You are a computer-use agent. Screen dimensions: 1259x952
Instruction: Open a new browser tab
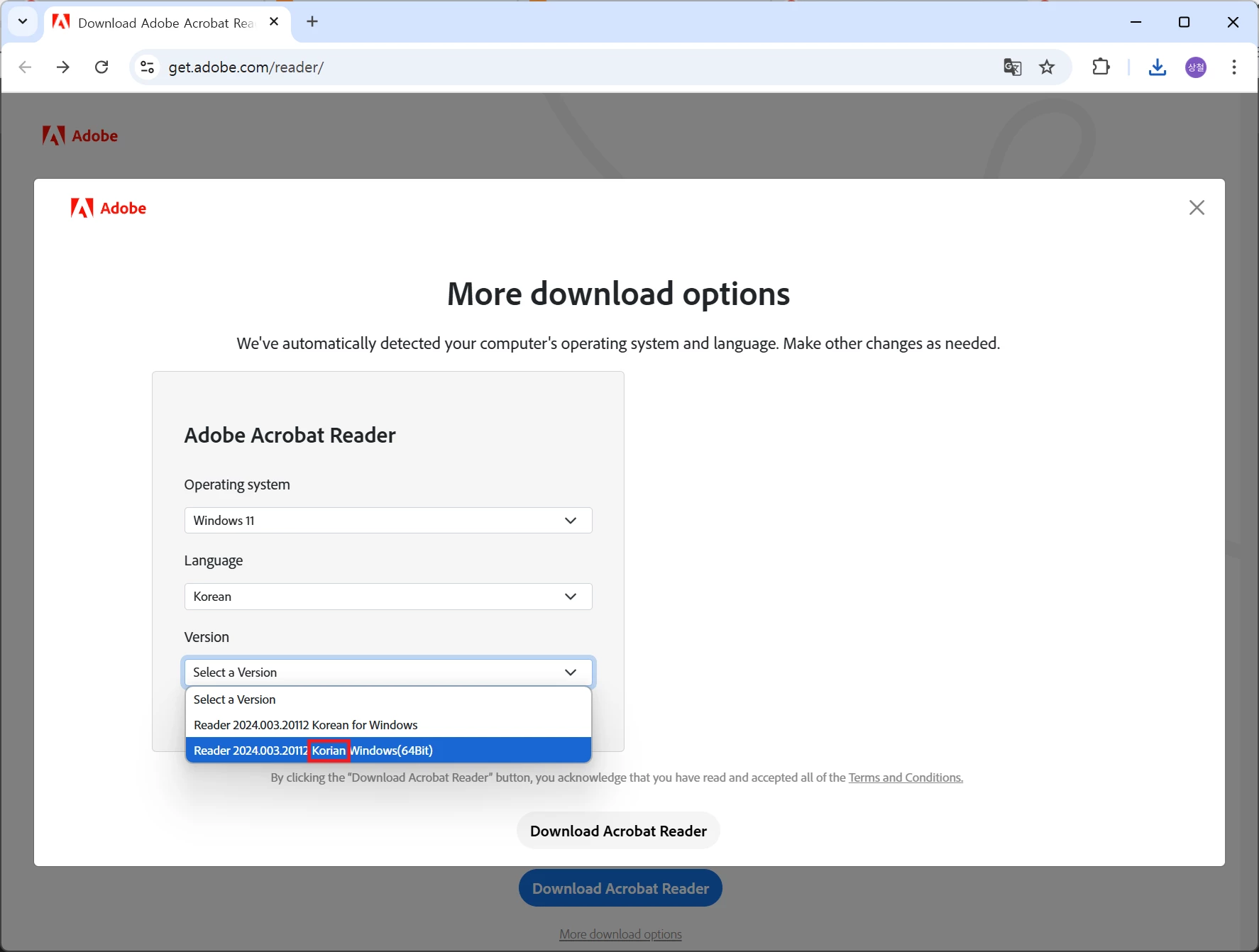pyautogui.click(x=312, y=22)
